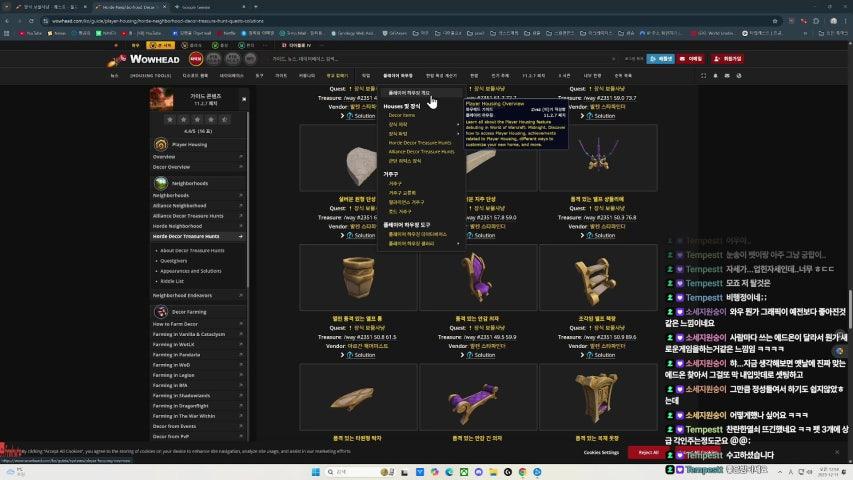
Task: Open Cookies Settings
Action: click(601, 452)
